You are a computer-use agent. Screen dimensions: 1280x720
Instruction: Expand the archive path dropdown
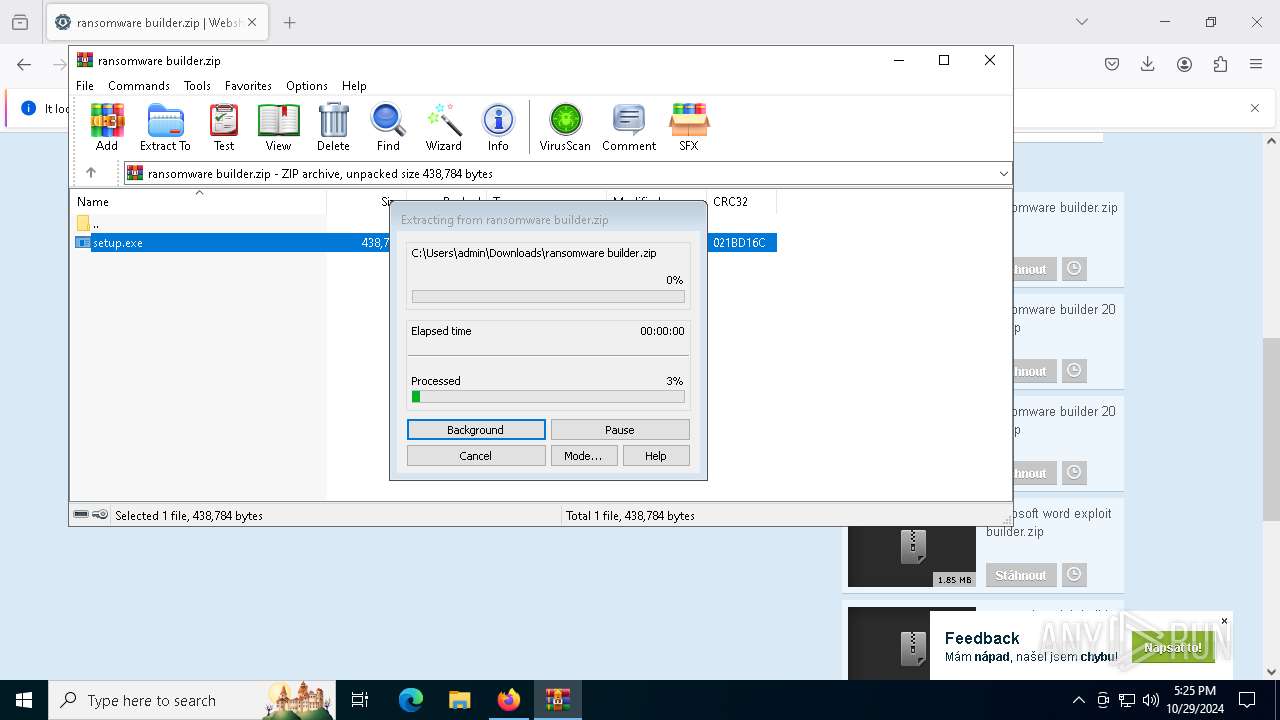coord(1003,174)
